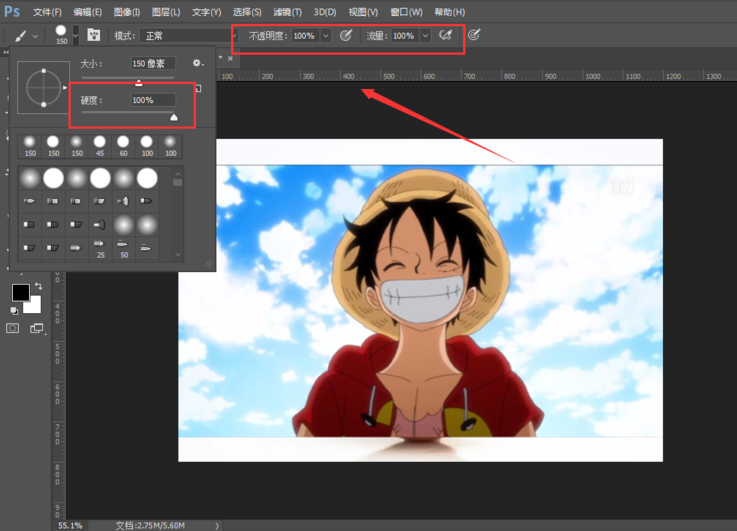Click the 文档 status bar arrow
Image resolution: width=737 pixels, height=531 pixels.
pos(217,525)
